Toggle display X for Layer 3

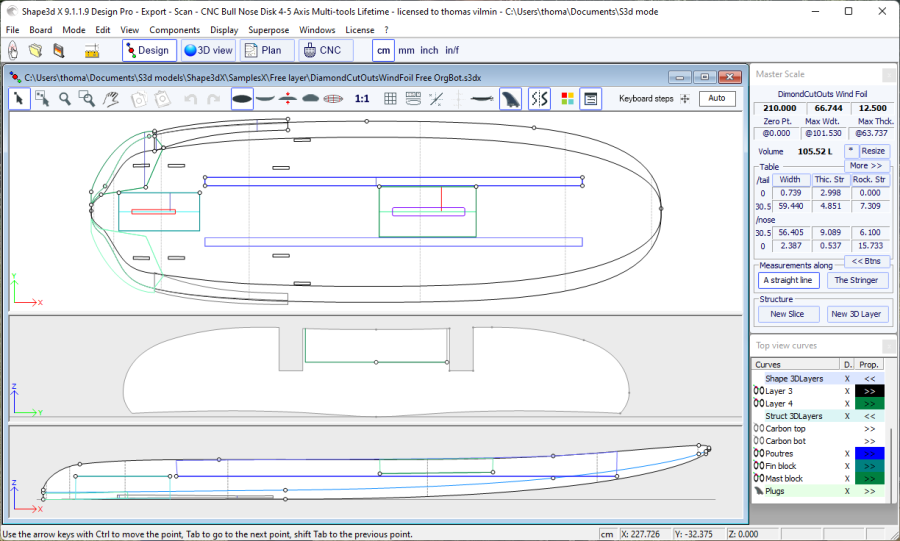click(847, 391)
